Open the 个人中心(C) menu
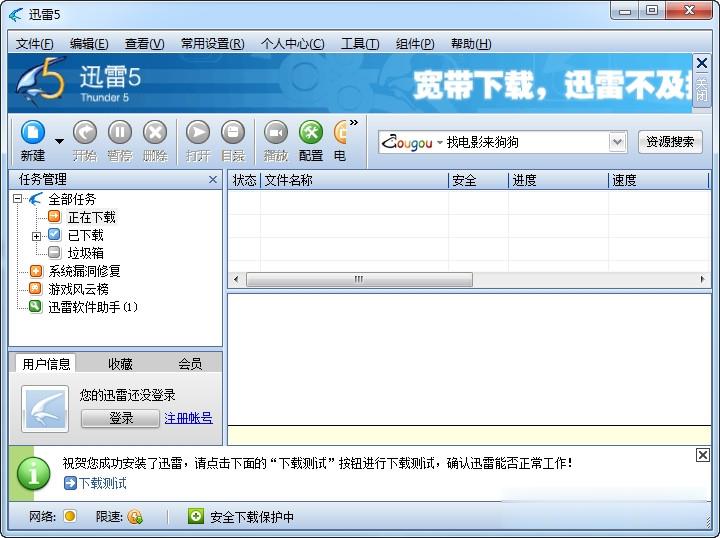Viewport: 720px width, 538px height. (292, 44)
